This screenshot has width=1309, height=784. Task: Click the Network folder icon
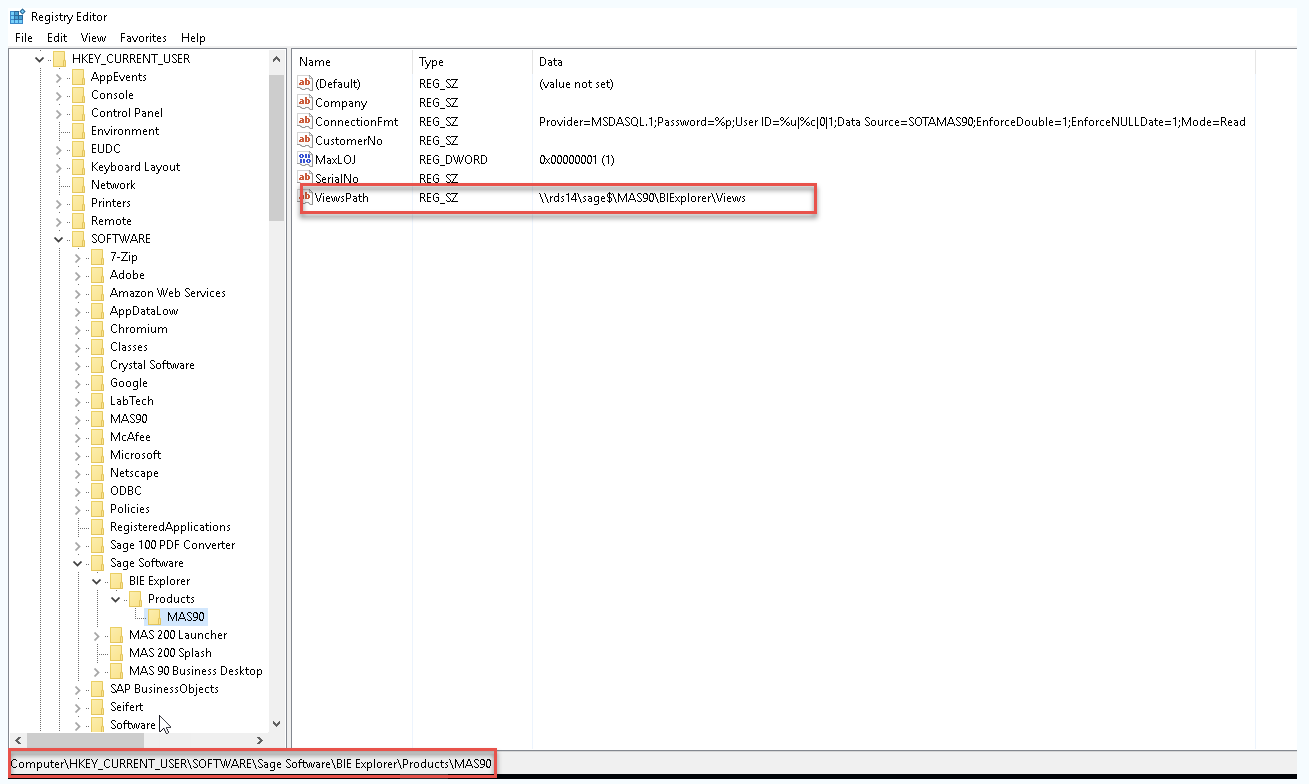coord(78,185)
